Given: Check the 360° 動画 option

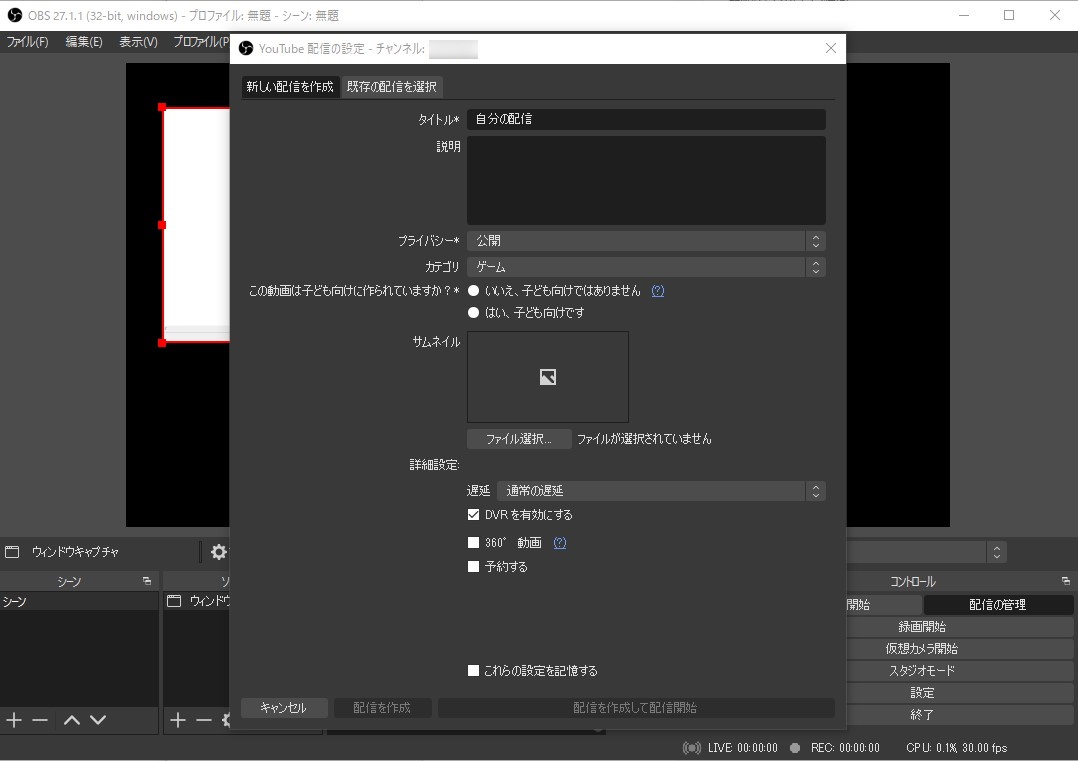Looking at the screenshot, I should click(x=473, y=541).
